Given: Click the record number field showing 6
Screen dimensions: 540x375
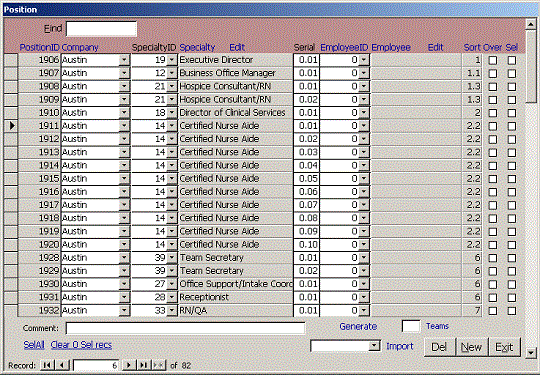Looking at the screenshot, I should (96, 365).
